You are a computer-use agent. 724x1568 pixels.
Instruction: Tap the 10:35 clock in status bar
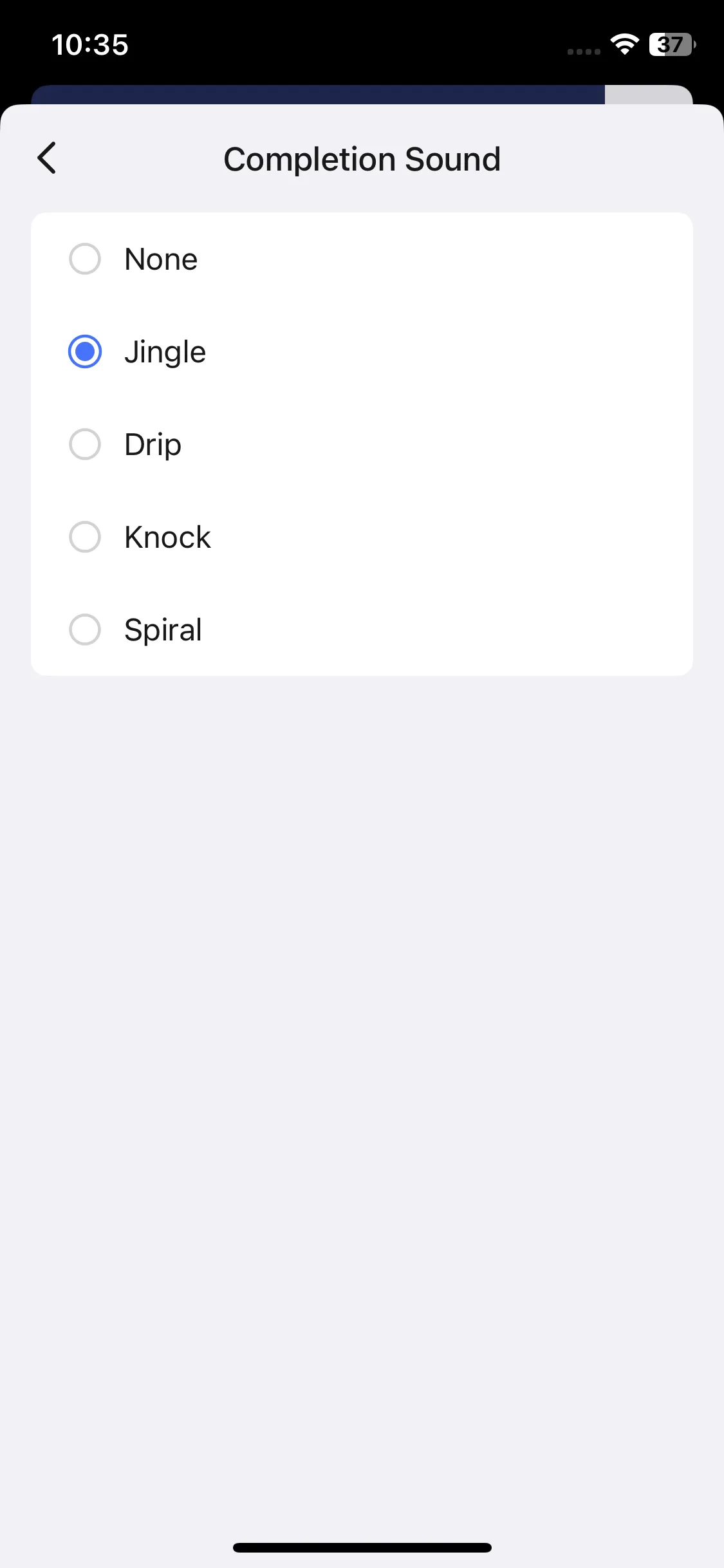click(x=90, y=45)
